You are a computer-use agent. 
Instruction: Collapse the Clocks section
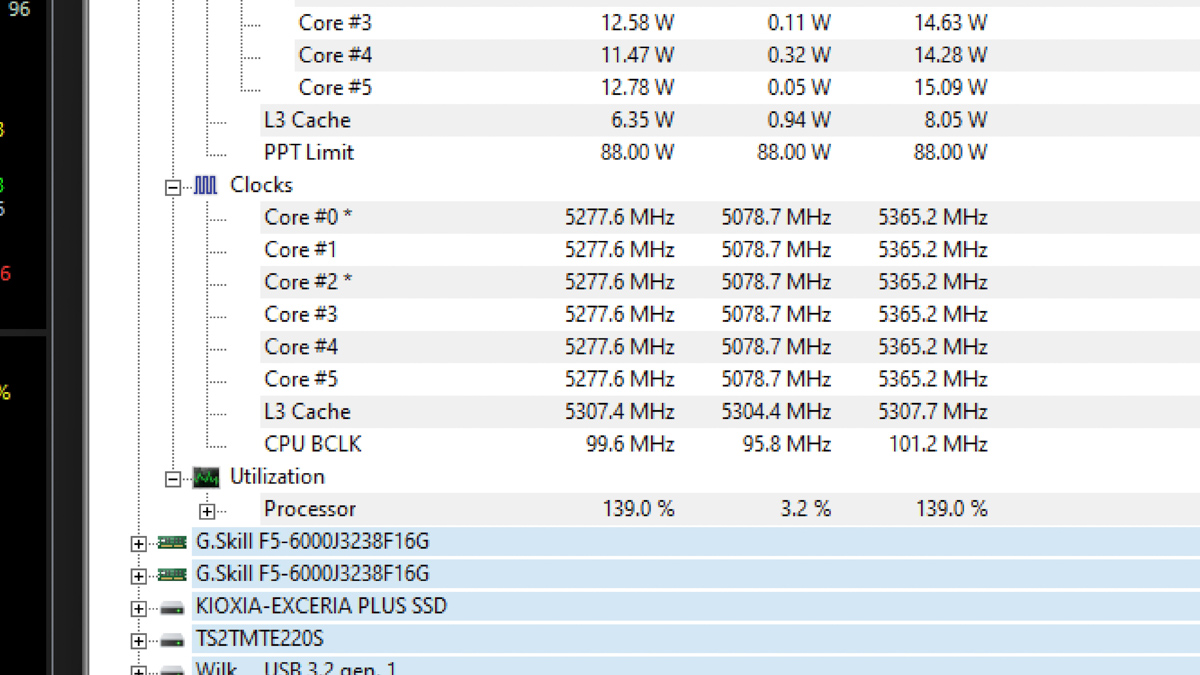(174, 187)
